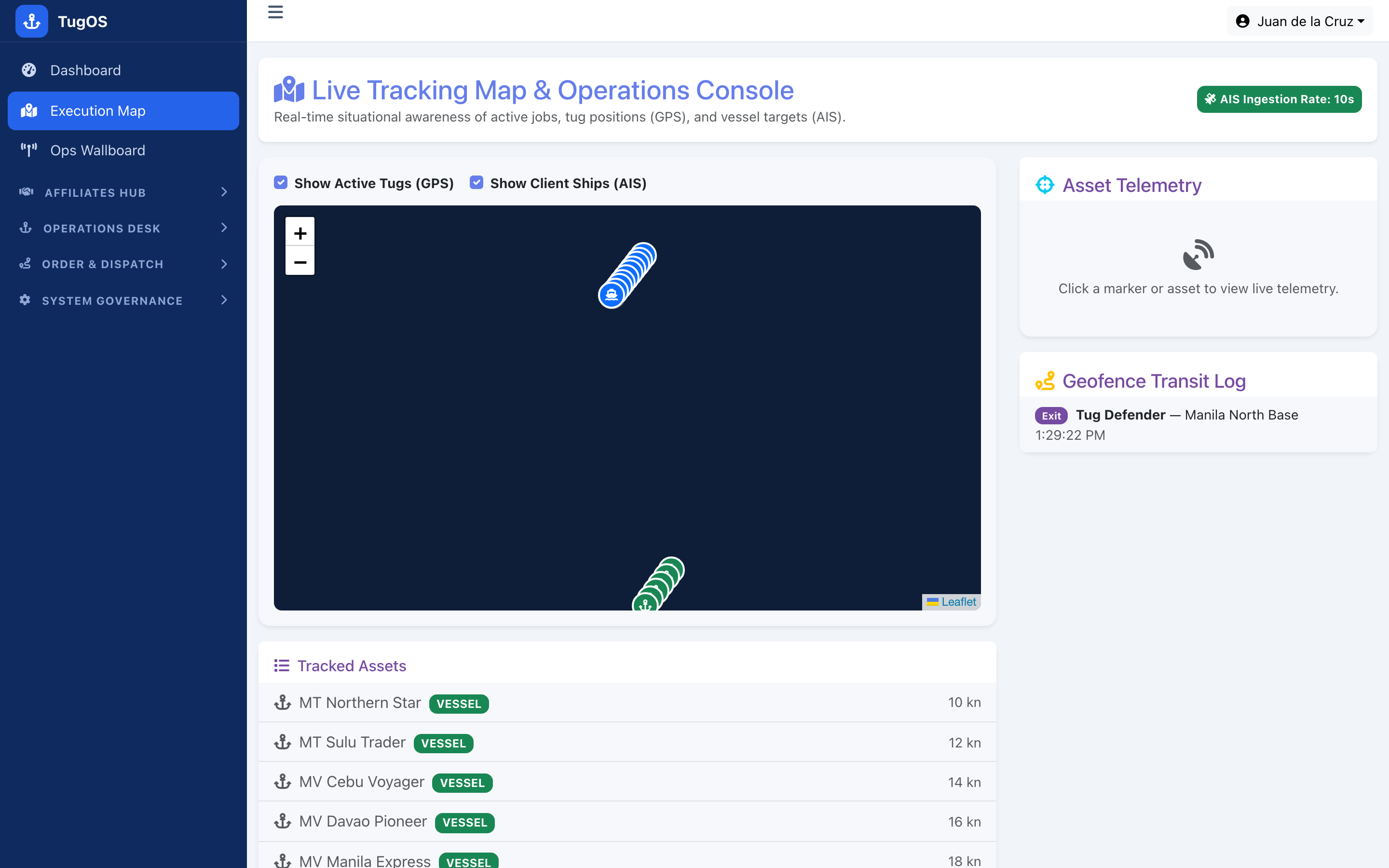Open the hamburger menu toggle
The height and width of the screenshot is (868, 1389).
coord(275,12)
